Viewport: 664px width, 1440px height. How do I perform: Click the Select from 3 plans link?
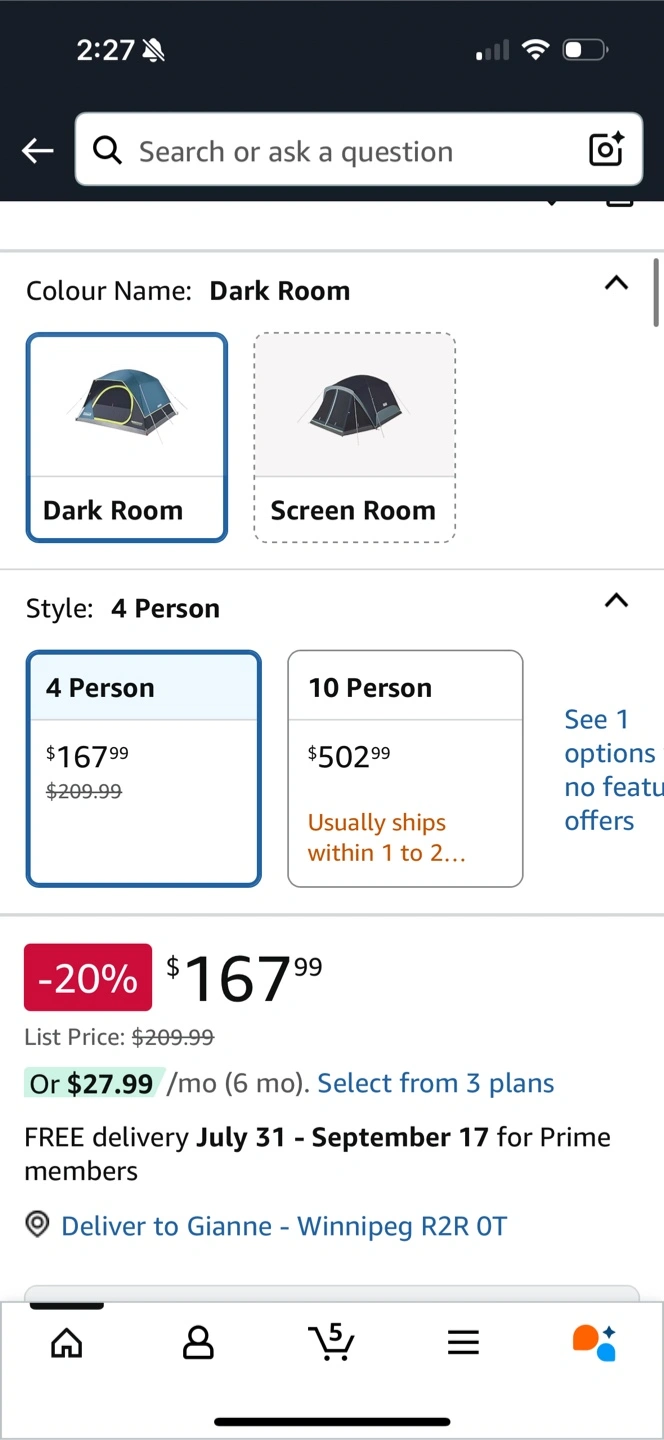point(435,1083)
